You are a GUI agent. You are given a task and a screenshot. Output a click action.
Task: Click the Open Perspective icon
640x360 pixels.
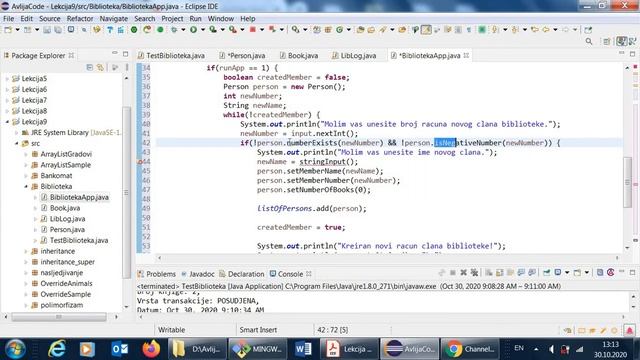tap(607, 41)
